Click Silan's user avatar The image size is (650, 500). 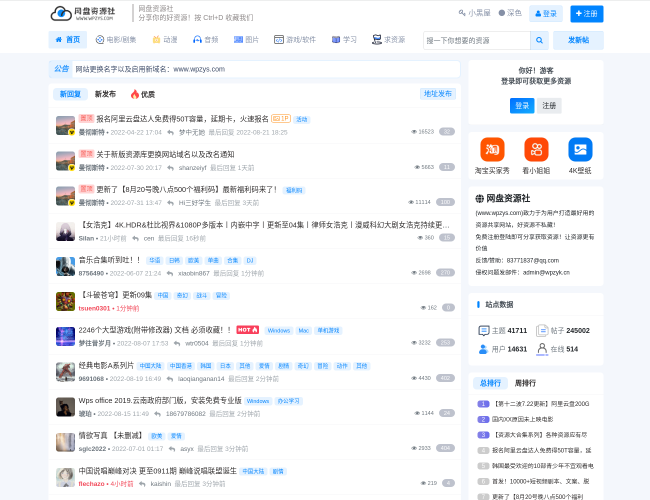point(65,231)
